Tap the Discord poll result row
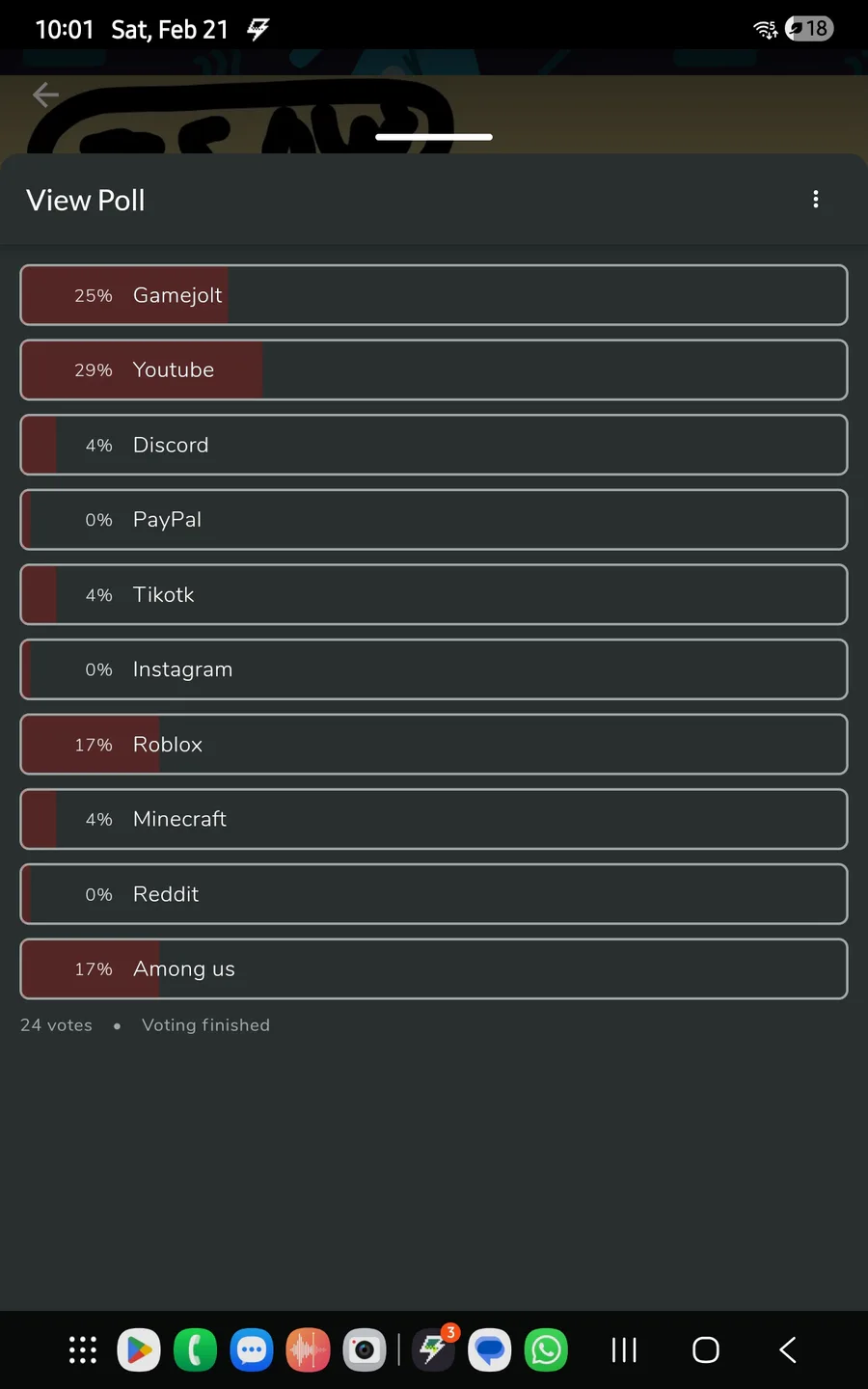This screenshot has height=1389, width=868. (434, 445)
